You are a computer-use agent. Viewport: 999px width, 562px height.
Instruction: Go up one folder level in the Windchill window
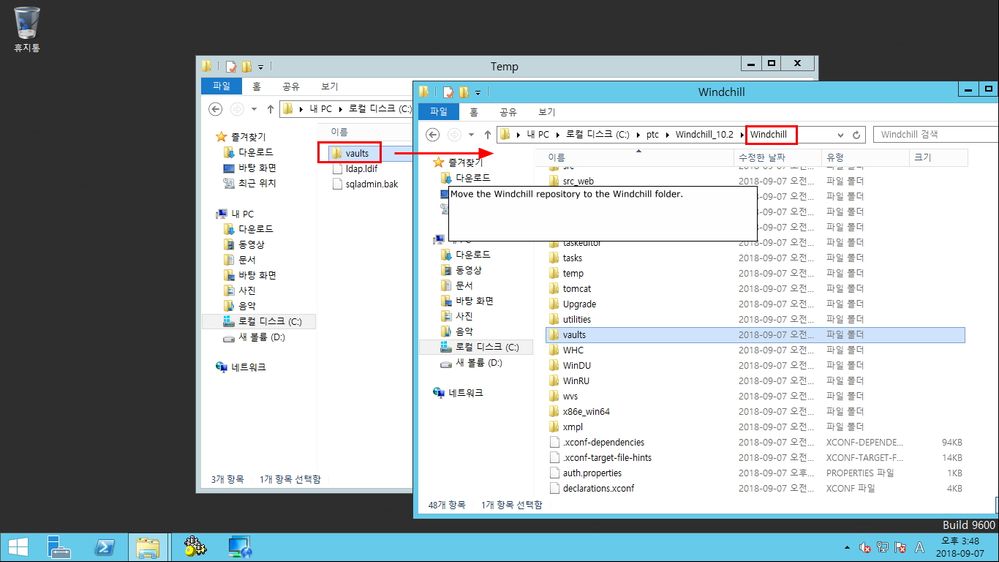pos(487,134)
